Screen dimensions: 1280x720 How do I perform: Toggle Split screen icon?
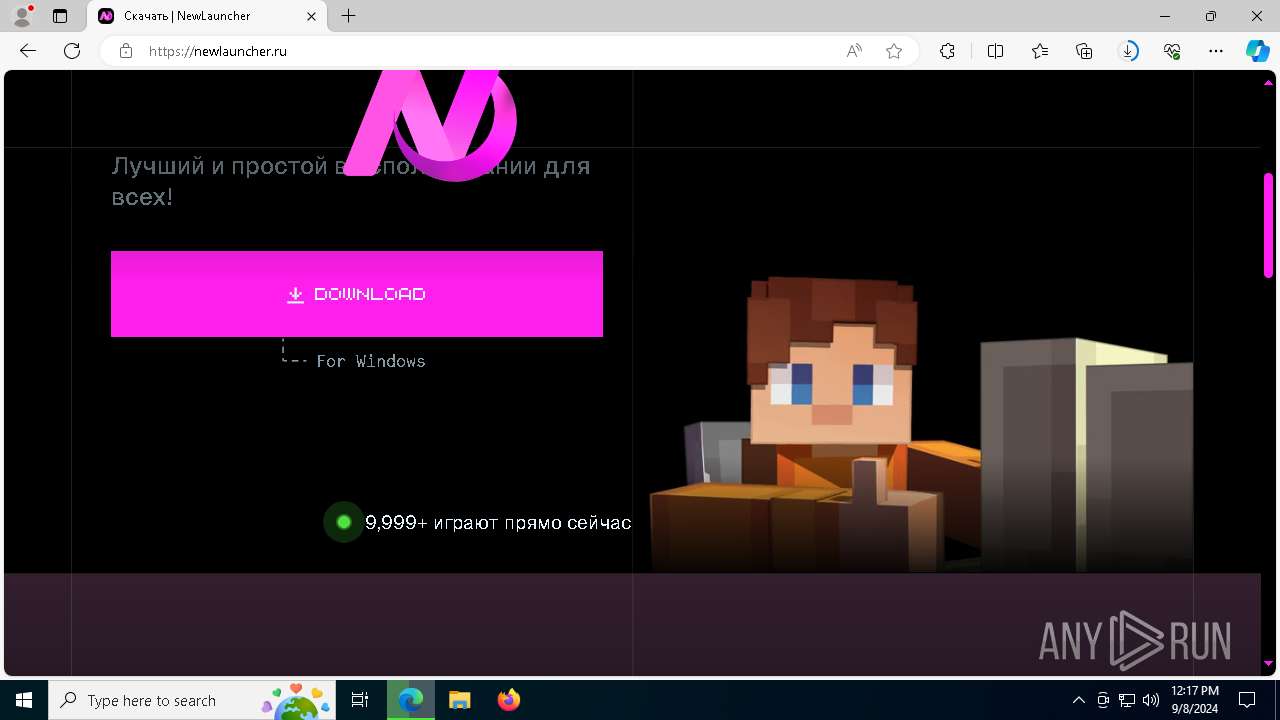click(995, 51)
